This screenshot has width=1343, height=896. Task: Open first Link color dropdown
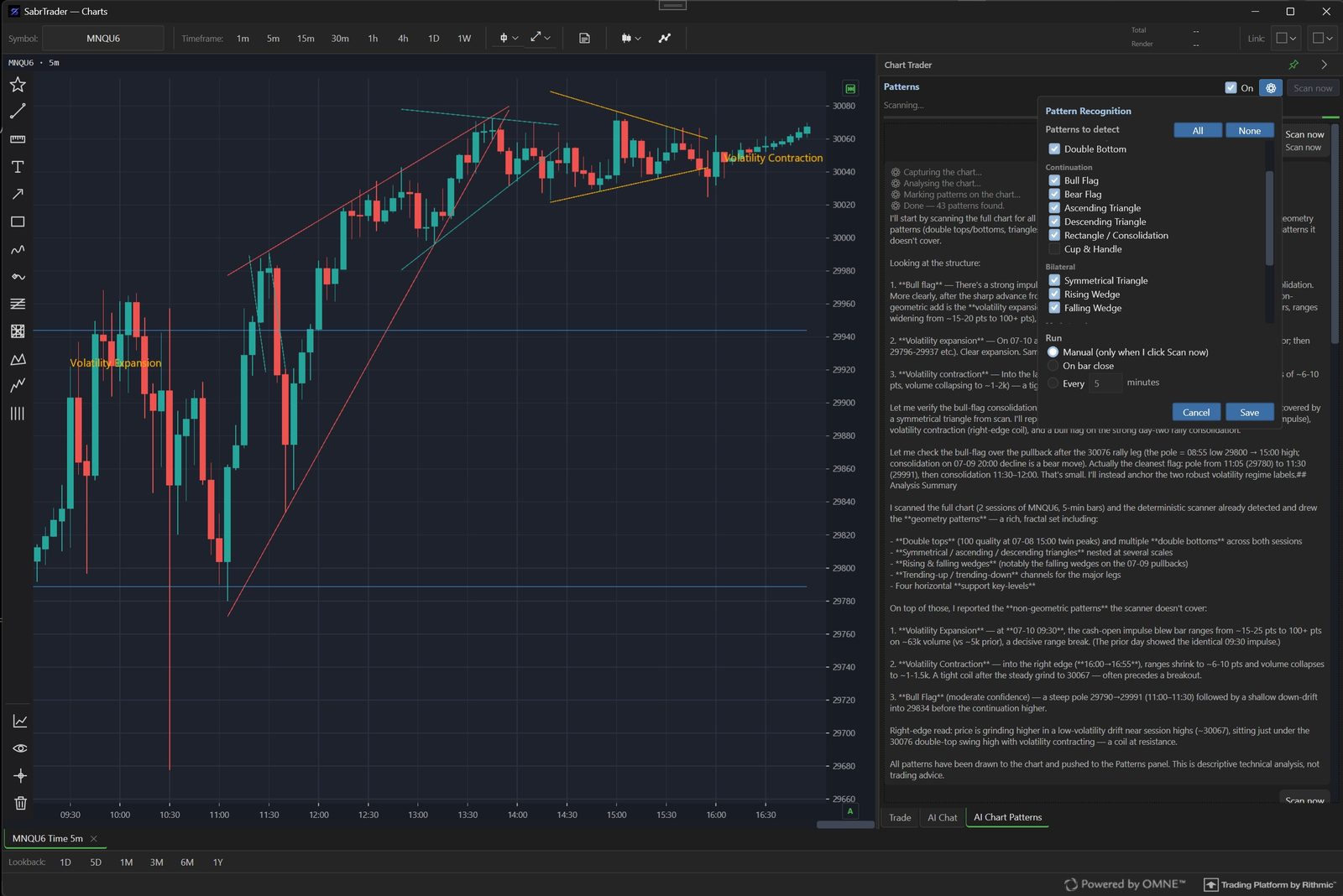coord(1285,38)
